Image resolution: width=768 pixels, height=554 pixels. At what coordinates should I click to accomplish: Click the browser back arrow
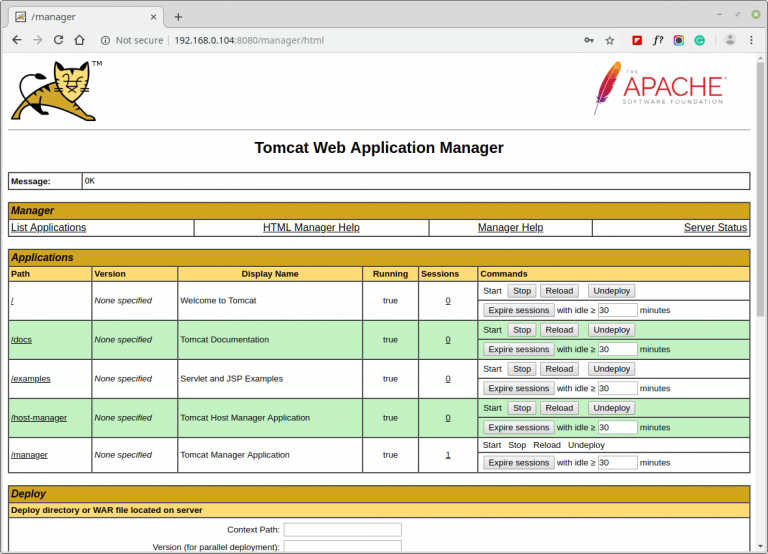click(16, 40)
